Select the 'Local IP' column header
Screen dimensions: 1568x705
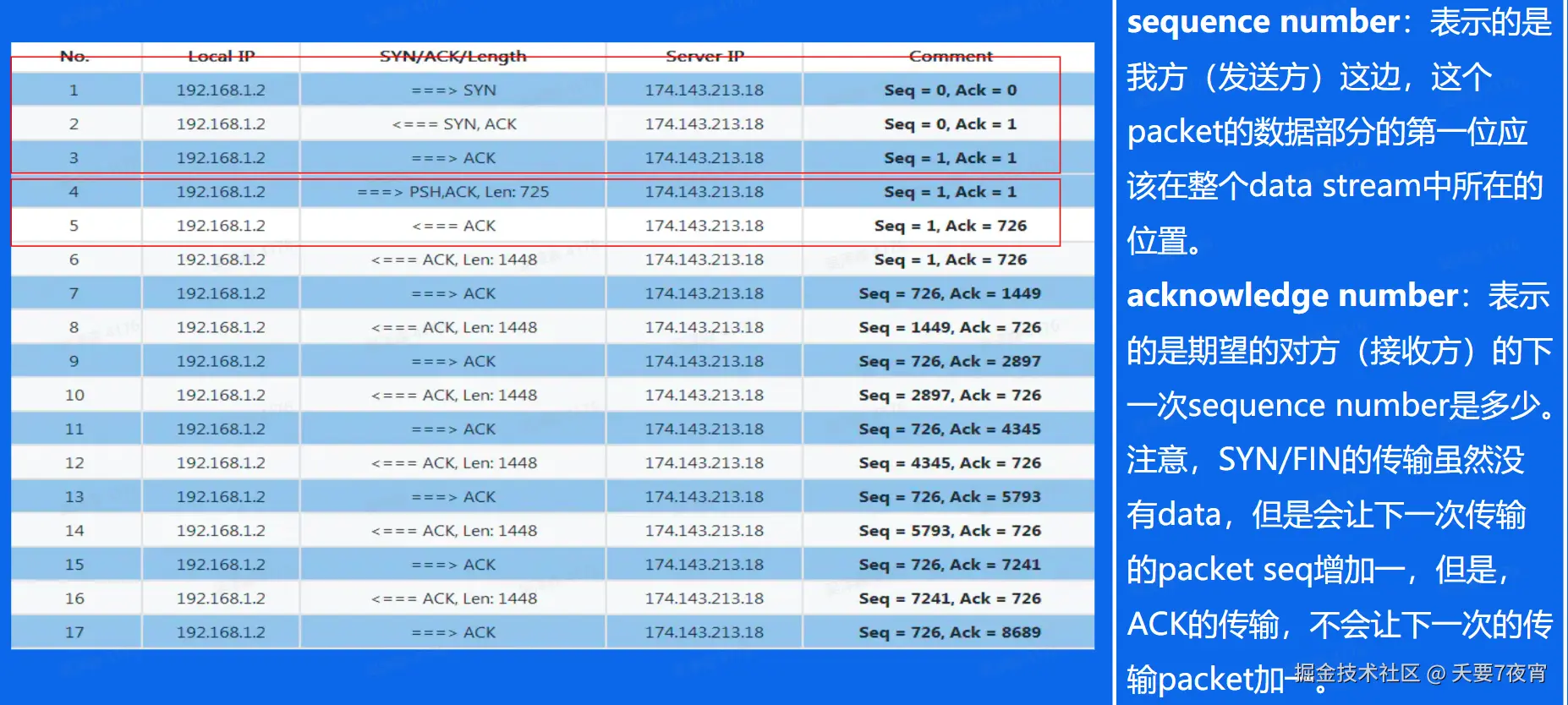(x=221, y=56)
